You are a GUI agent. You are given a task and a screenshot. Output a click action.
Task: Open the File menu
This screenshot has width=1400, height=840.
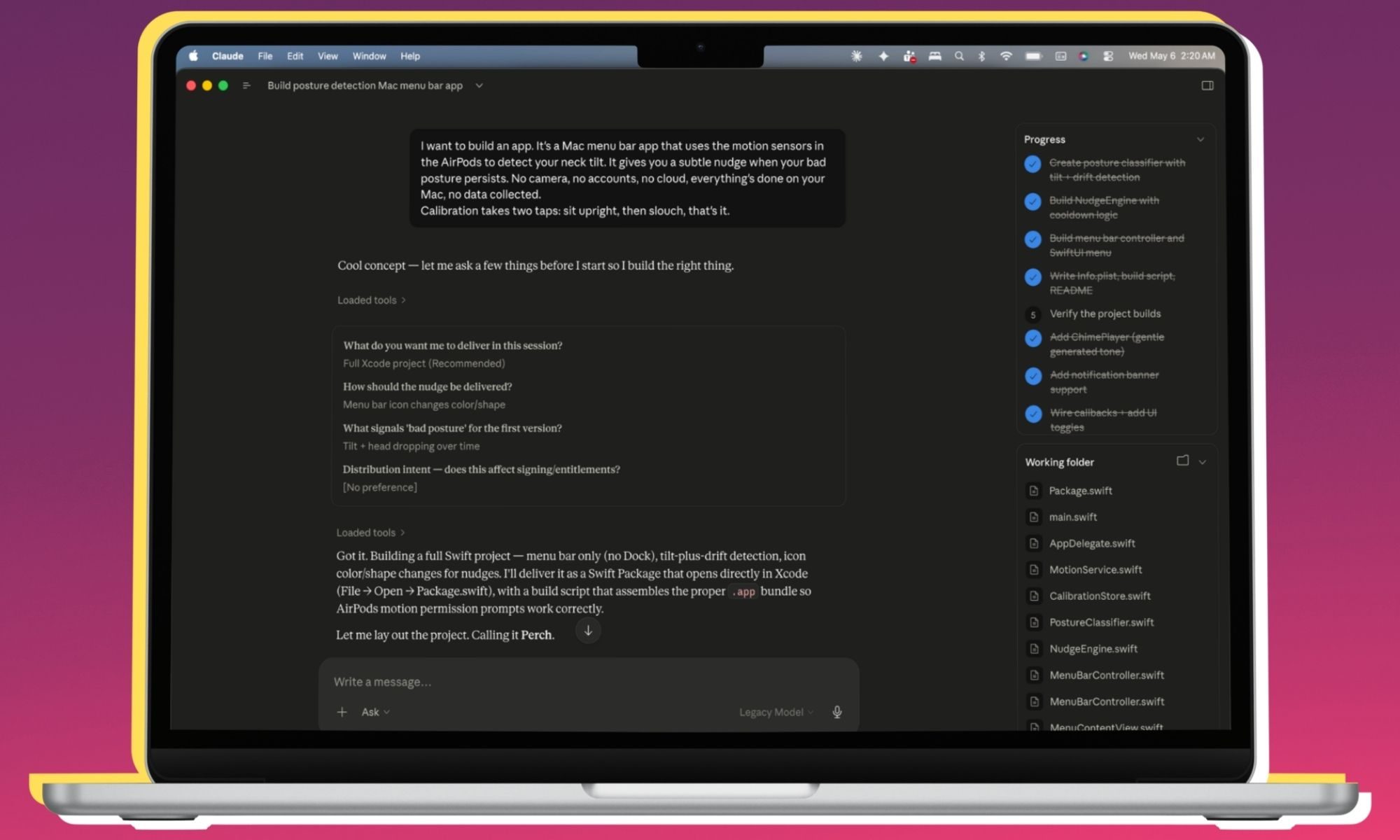pos(265,56)
